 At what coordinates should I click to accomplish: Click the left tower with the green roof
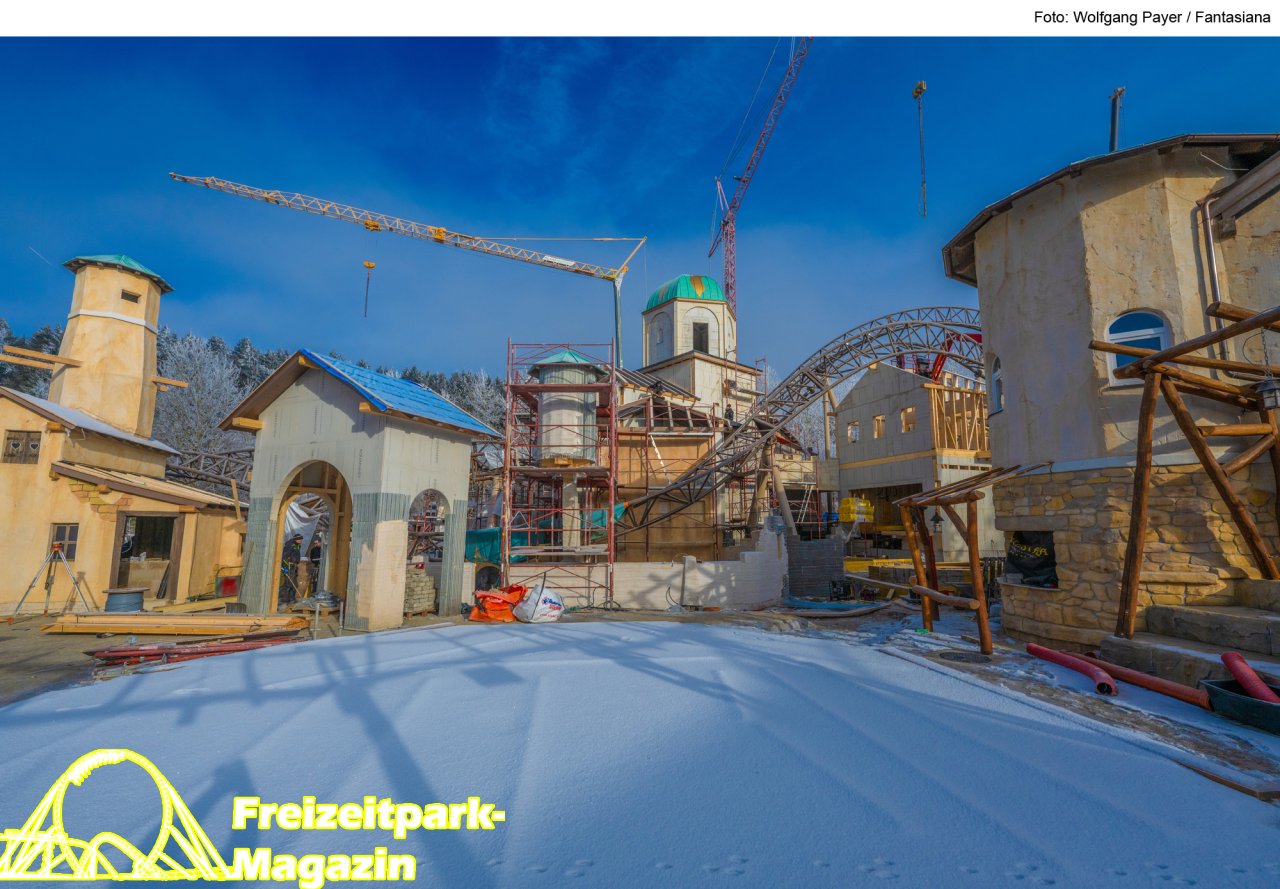click(111, 340)
